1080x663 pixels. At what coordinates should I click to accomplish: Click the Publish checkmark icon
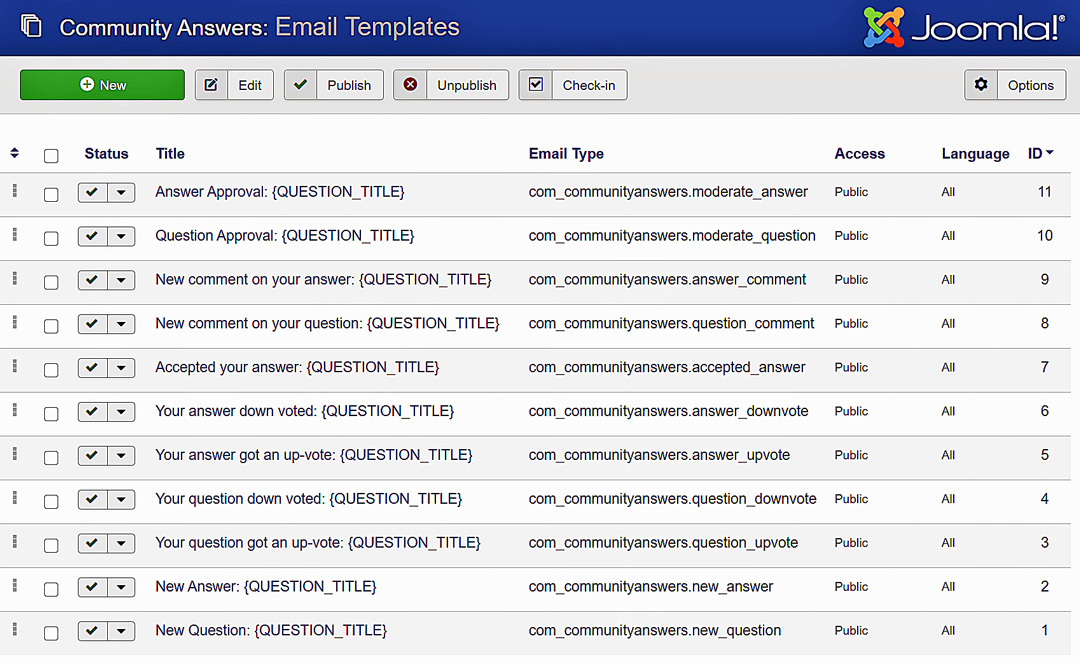(x=301, y=85)
